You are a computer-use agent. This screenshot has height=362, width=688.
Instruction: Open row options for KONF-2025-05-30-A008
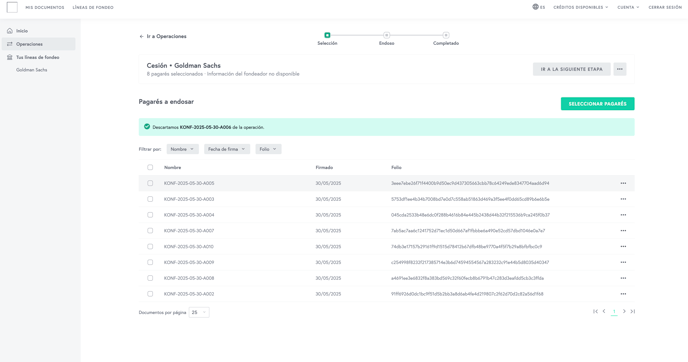[x=623, y=278]
